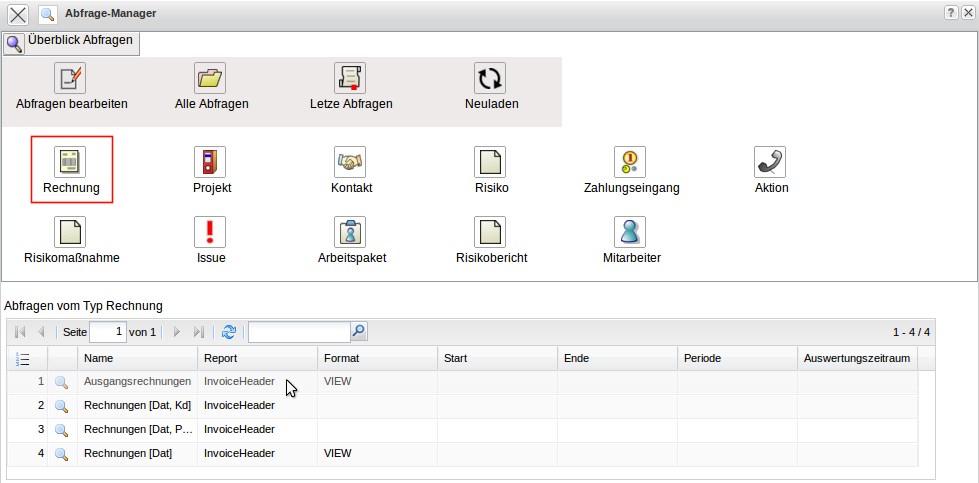Image resolution: width=979 pixels, height=483 pixels.
Task: Open Letze Abfragen icon
Action: (x=350, y=79)
